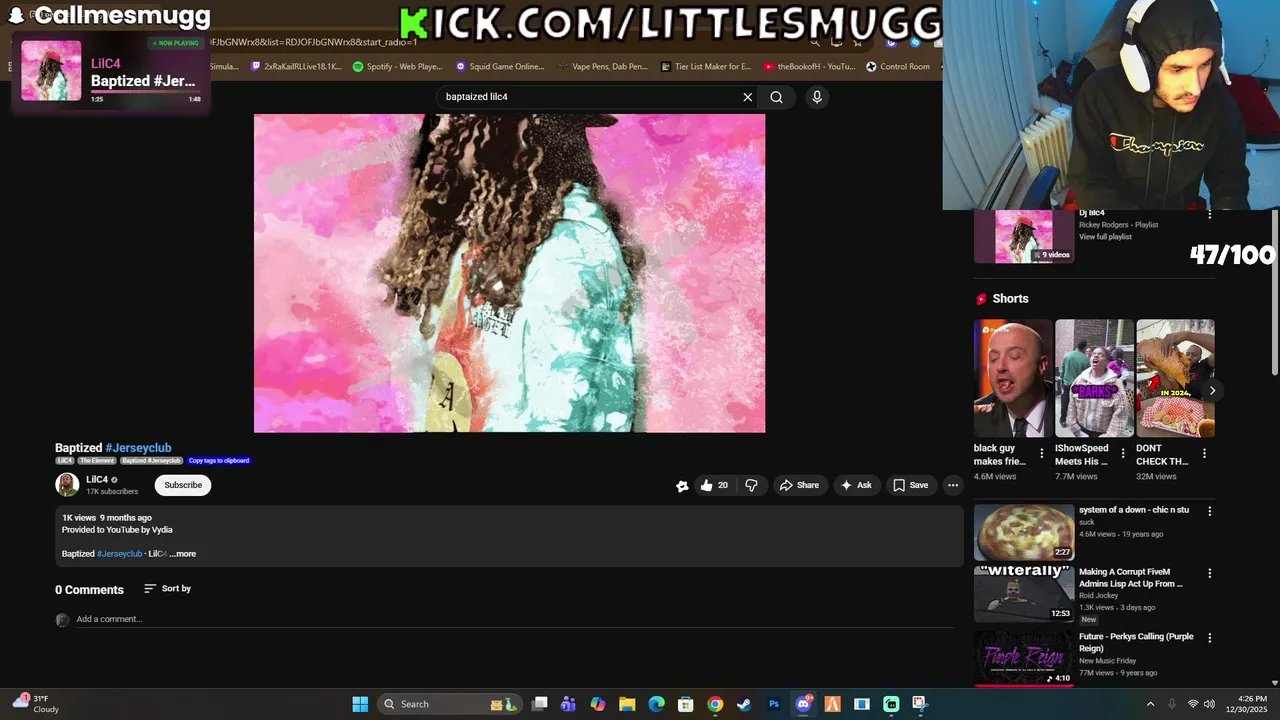The height and width of the screenshot is (720, 1280).
Task: Open Discord on the taskbar
Action: 803,704
